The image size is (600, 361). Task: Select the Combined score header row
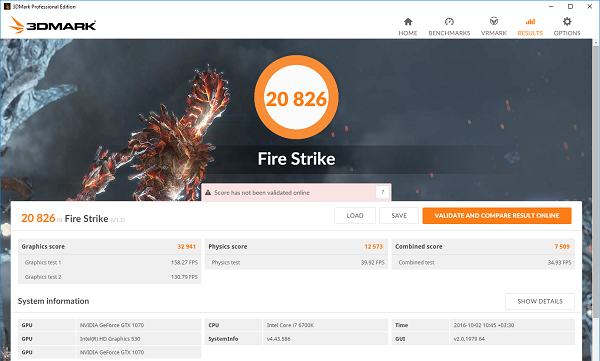point(483,247)
